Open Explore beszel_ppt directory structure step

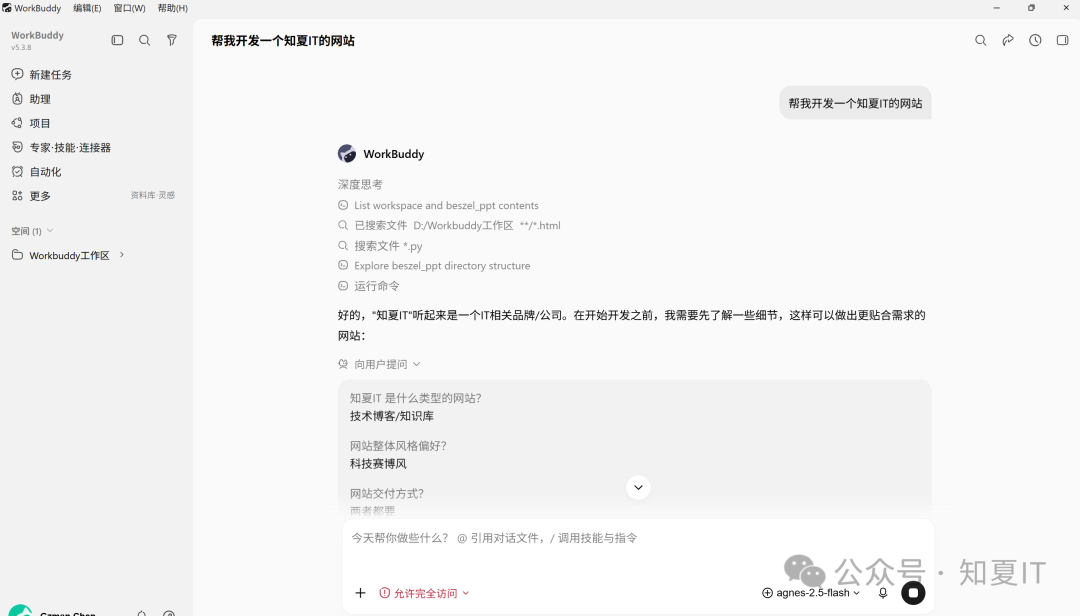434,265
